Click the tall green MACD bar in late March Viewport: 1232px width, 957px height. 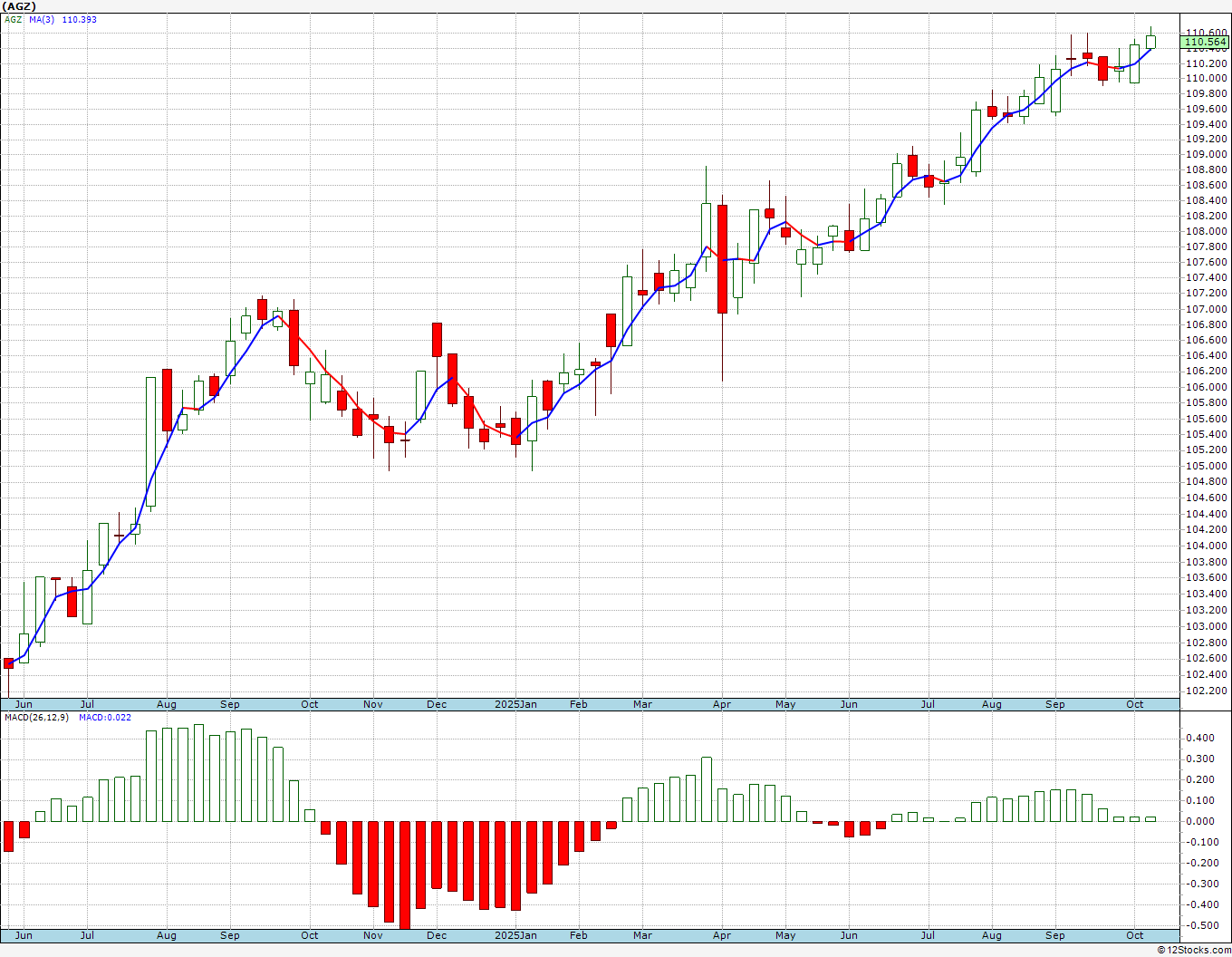707,789
